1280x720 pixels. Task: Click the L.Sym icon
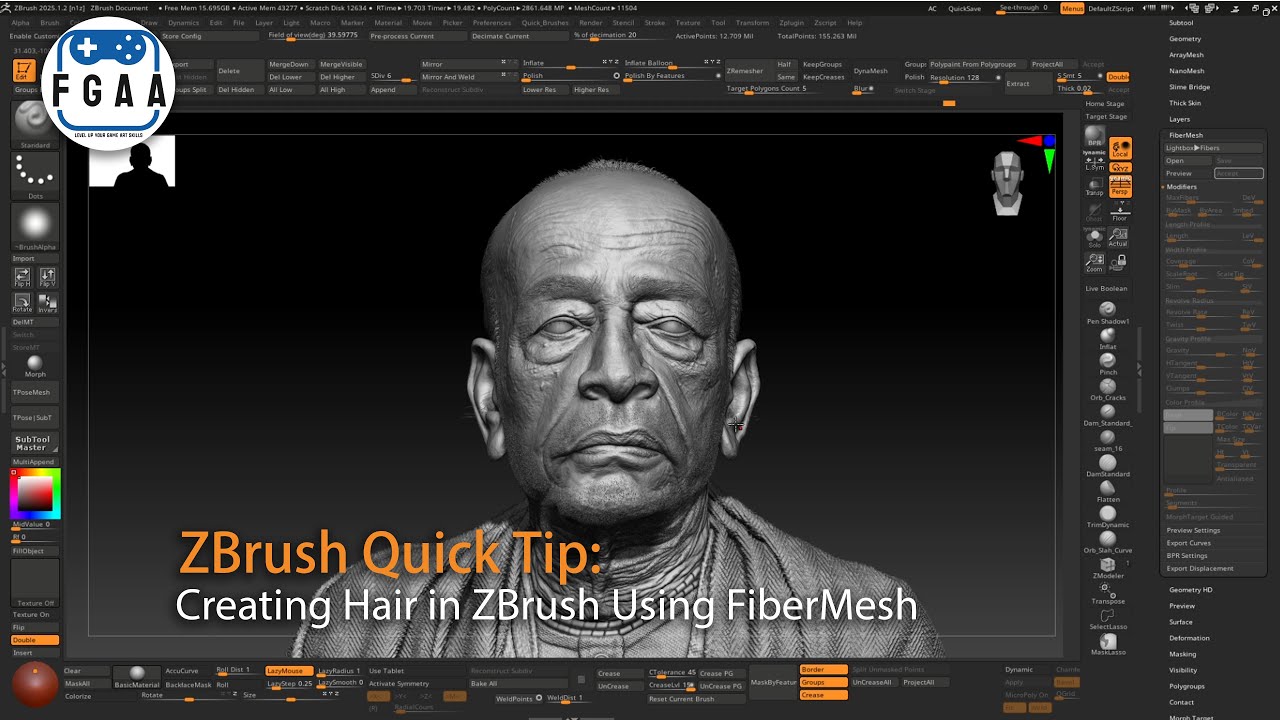(x=1095, y=162)
